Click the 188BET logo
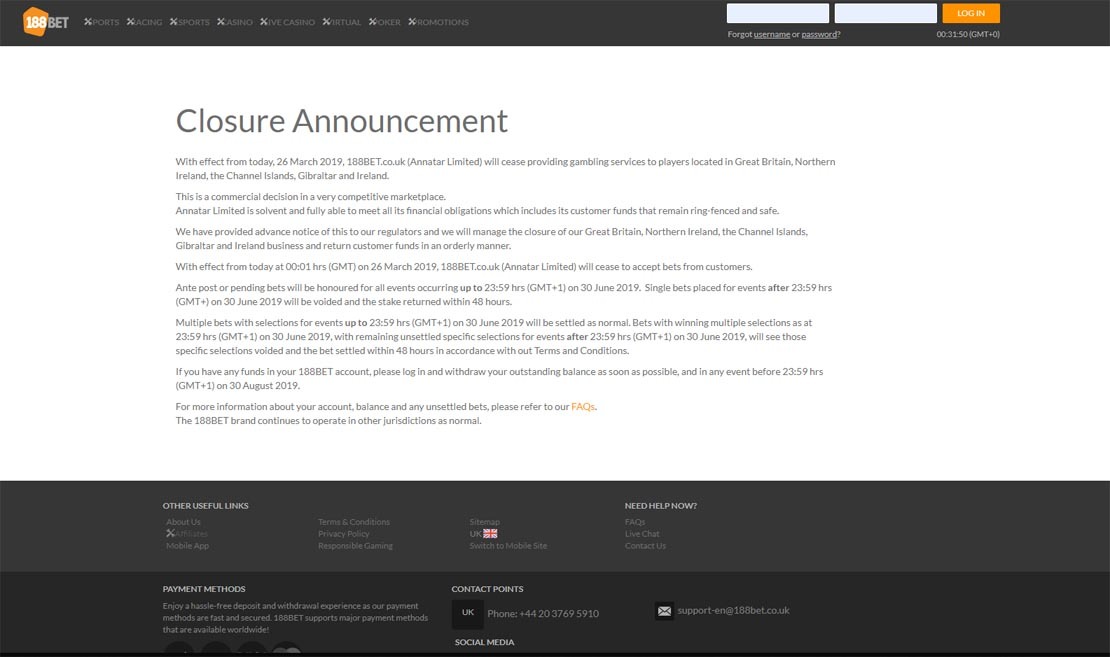The image size is (1110, 657). 45,22
